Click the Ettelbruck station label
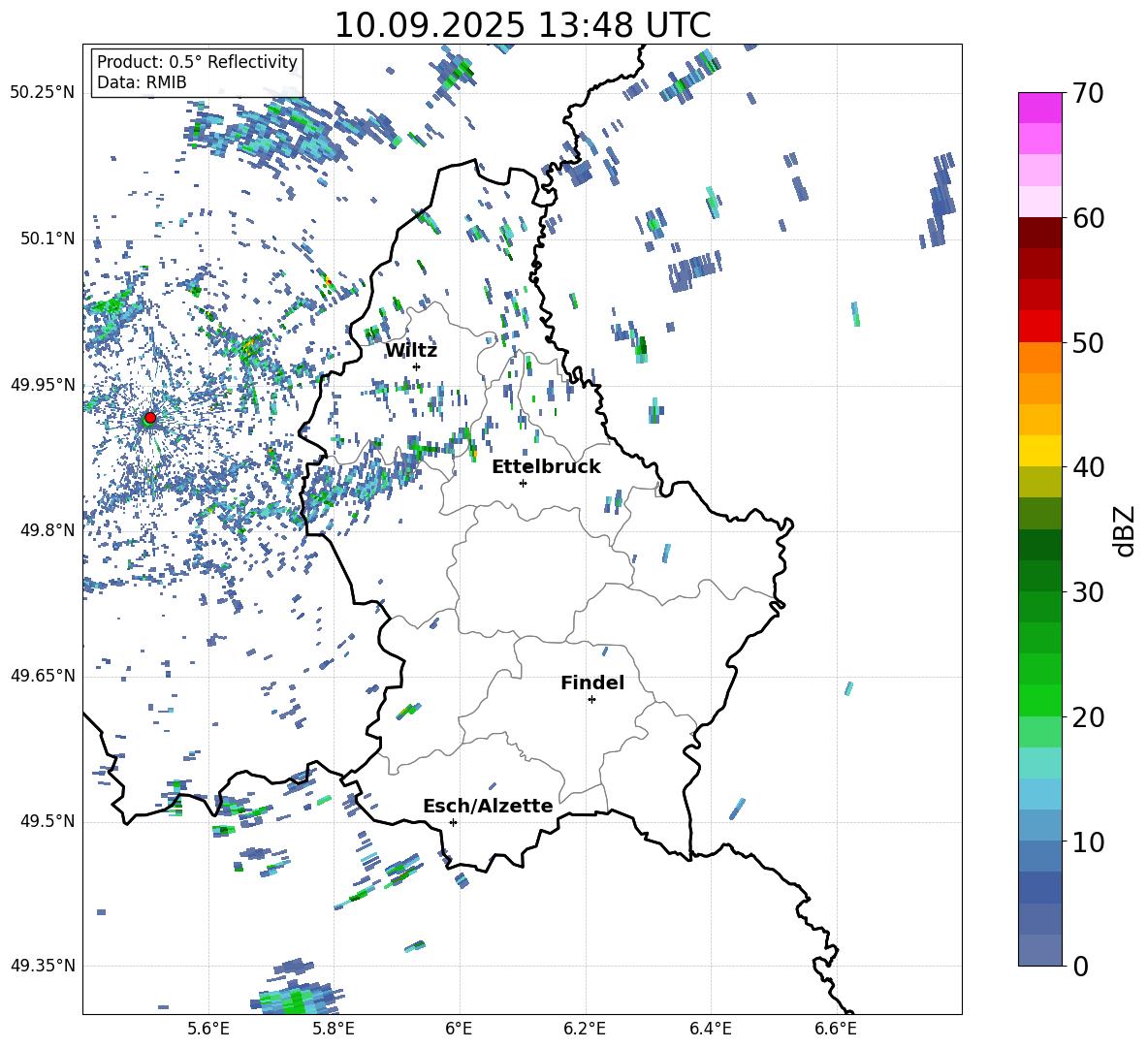 pos(546,467)
